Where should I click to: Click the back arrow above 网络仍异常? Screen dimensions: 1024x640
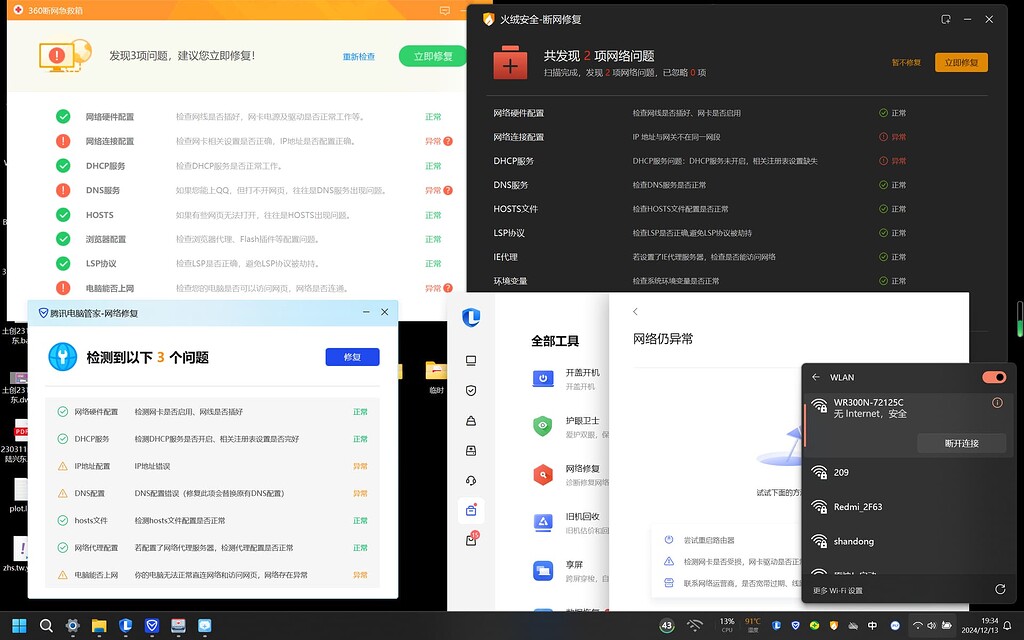635,312
